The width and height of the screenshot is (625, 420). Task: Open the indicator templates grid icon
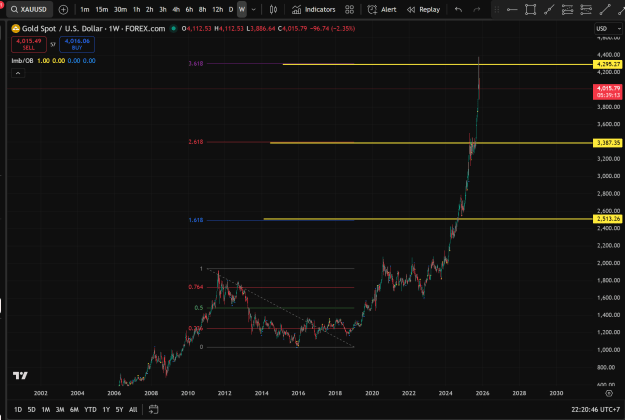click(x=350, y=10)
